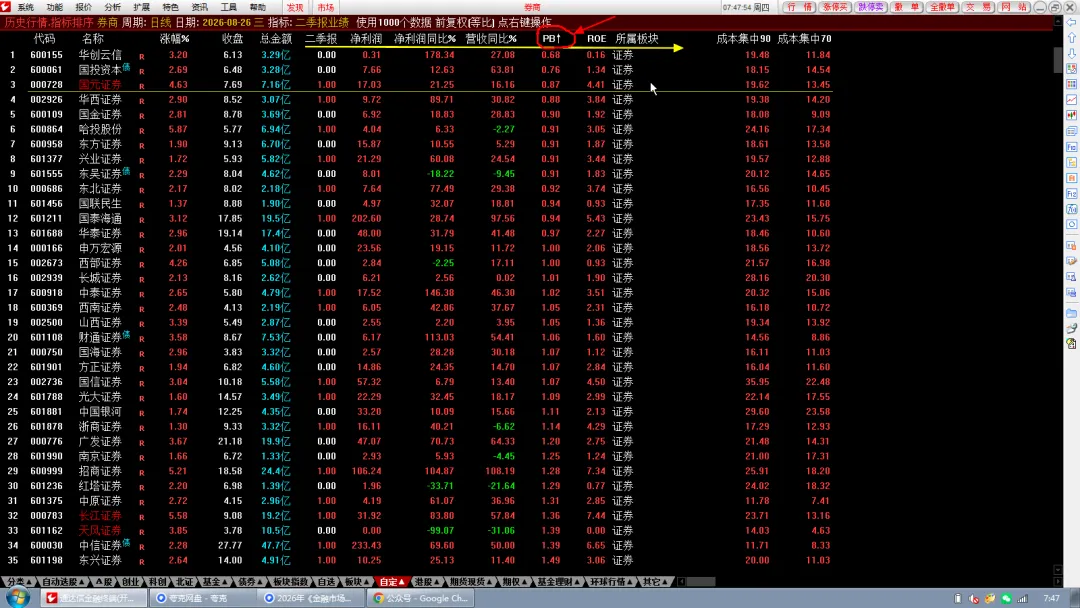Click the marker beside 国投资本 name

point(126,67)
